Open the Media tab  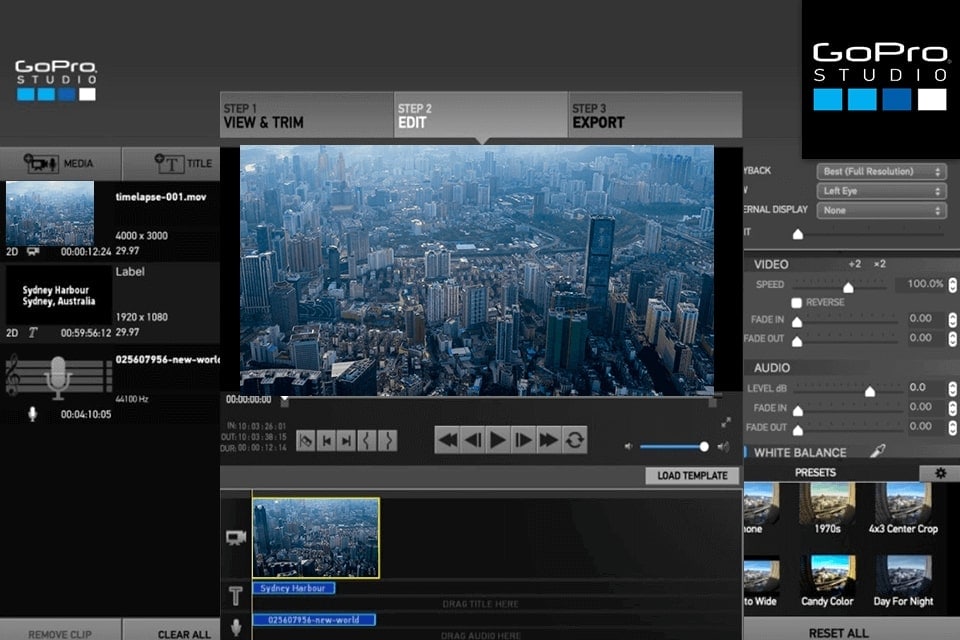click(60, 164)
